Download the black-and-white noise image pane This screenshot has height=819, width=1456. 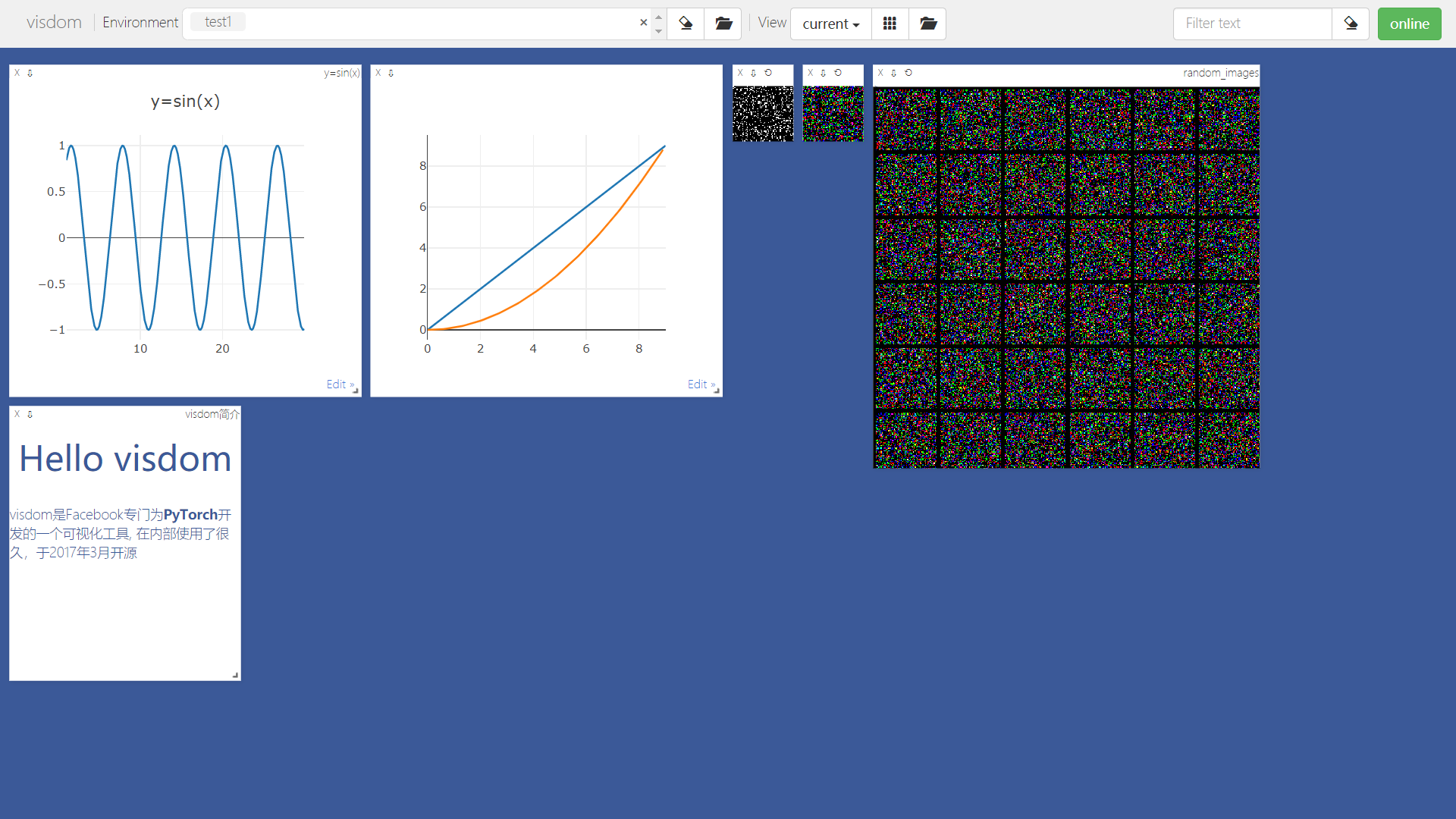[x=753, y=74]
